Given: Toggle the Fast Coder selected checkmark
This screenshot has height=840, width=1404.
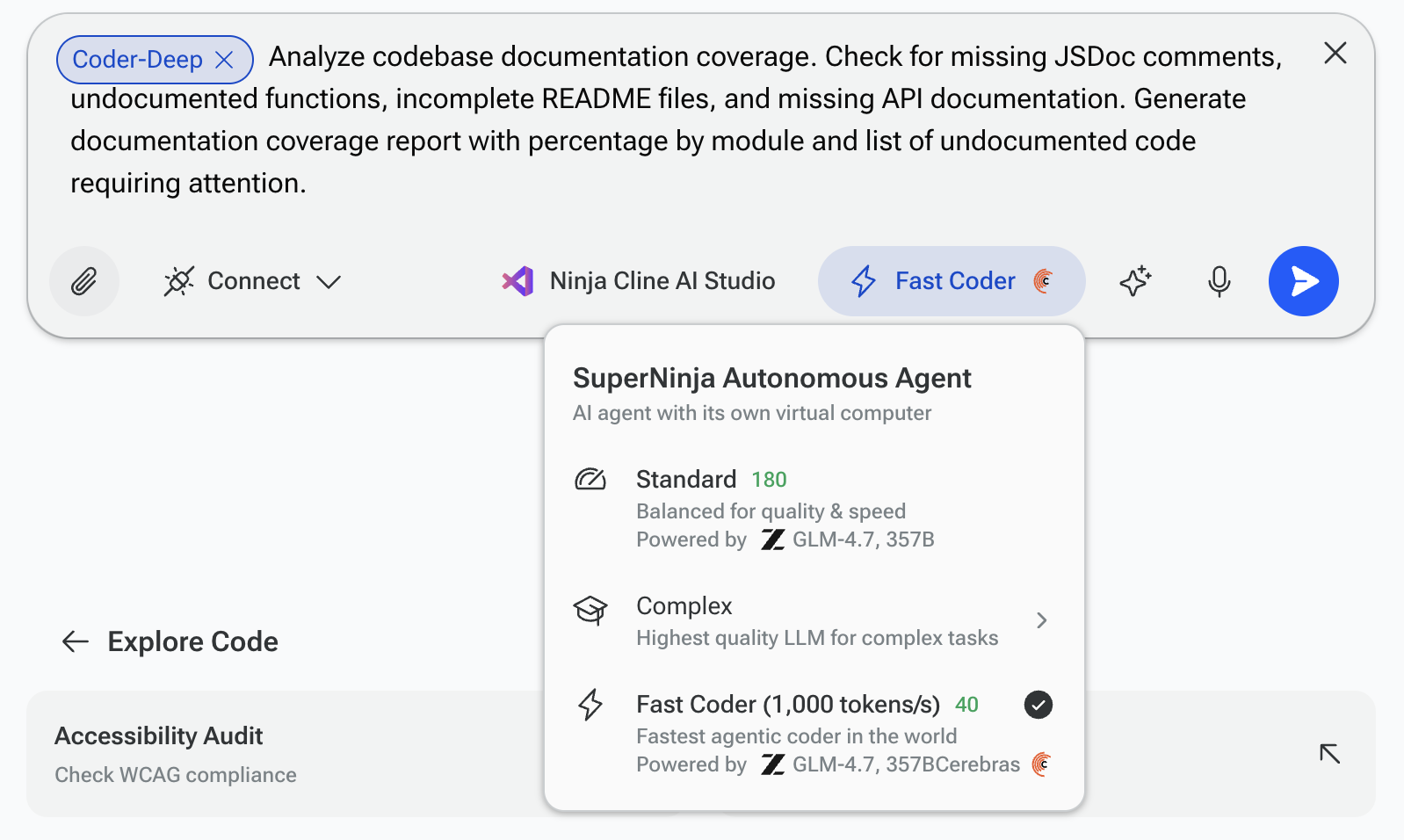Looking at the screenshot, I should click(x=1039, y=705).
